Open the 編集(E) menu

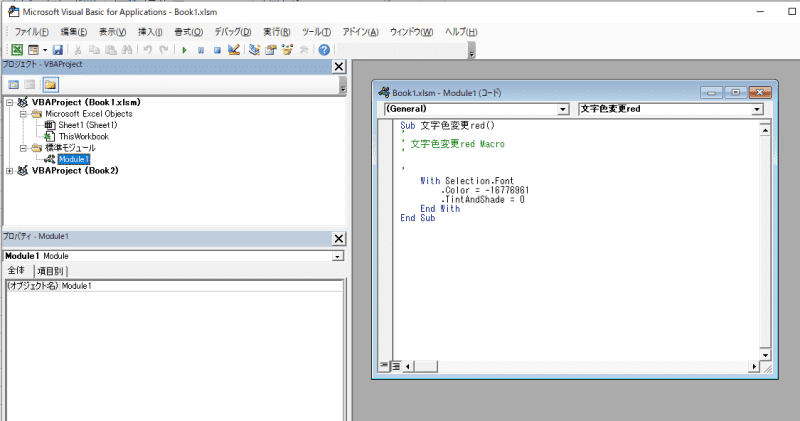pyautogui.click(x=74, y=32)
